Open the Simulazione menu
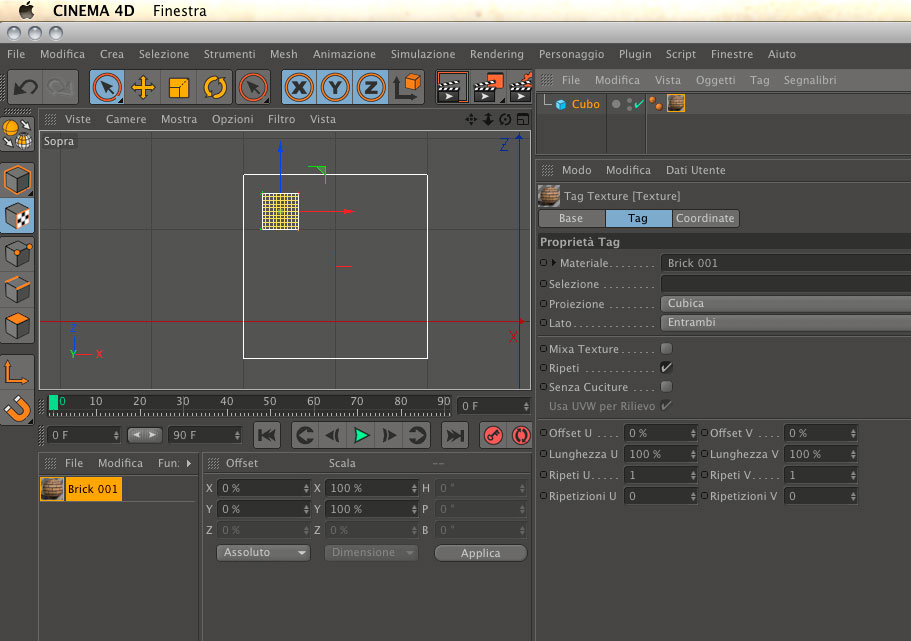The height and width of the screenshot is (641, 911). point(423,54)
